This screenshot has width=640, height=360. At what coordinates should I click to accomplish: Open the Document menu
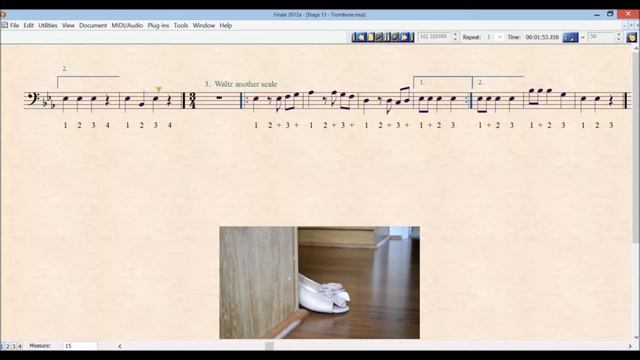point(93,25)
